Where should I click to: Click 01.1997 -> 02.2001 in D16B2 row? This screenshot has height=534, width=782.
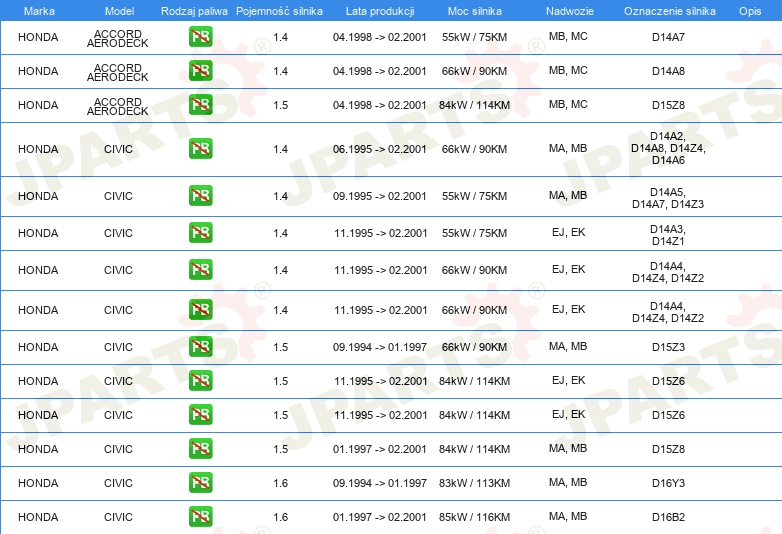click(x=380, y=517)
